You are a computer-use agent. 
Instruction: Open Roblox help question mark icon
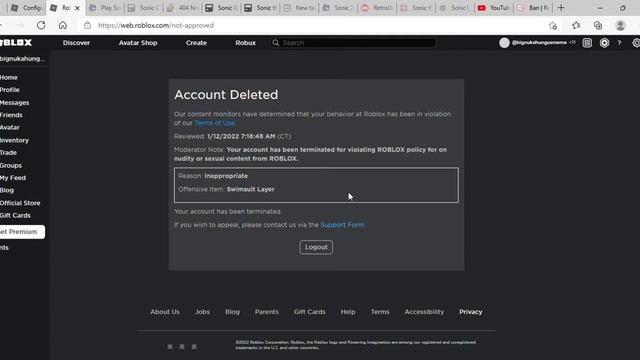(x=619, y=42)
